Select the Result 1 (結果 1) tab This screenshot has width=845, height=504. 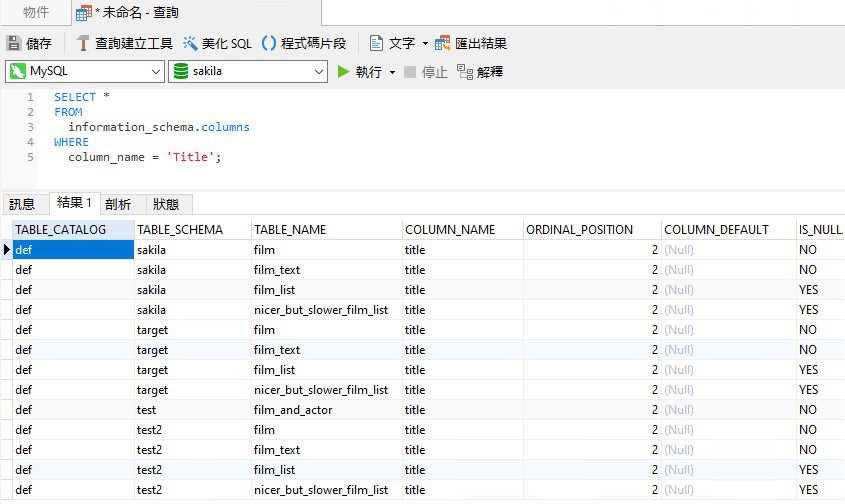[74, 203]
